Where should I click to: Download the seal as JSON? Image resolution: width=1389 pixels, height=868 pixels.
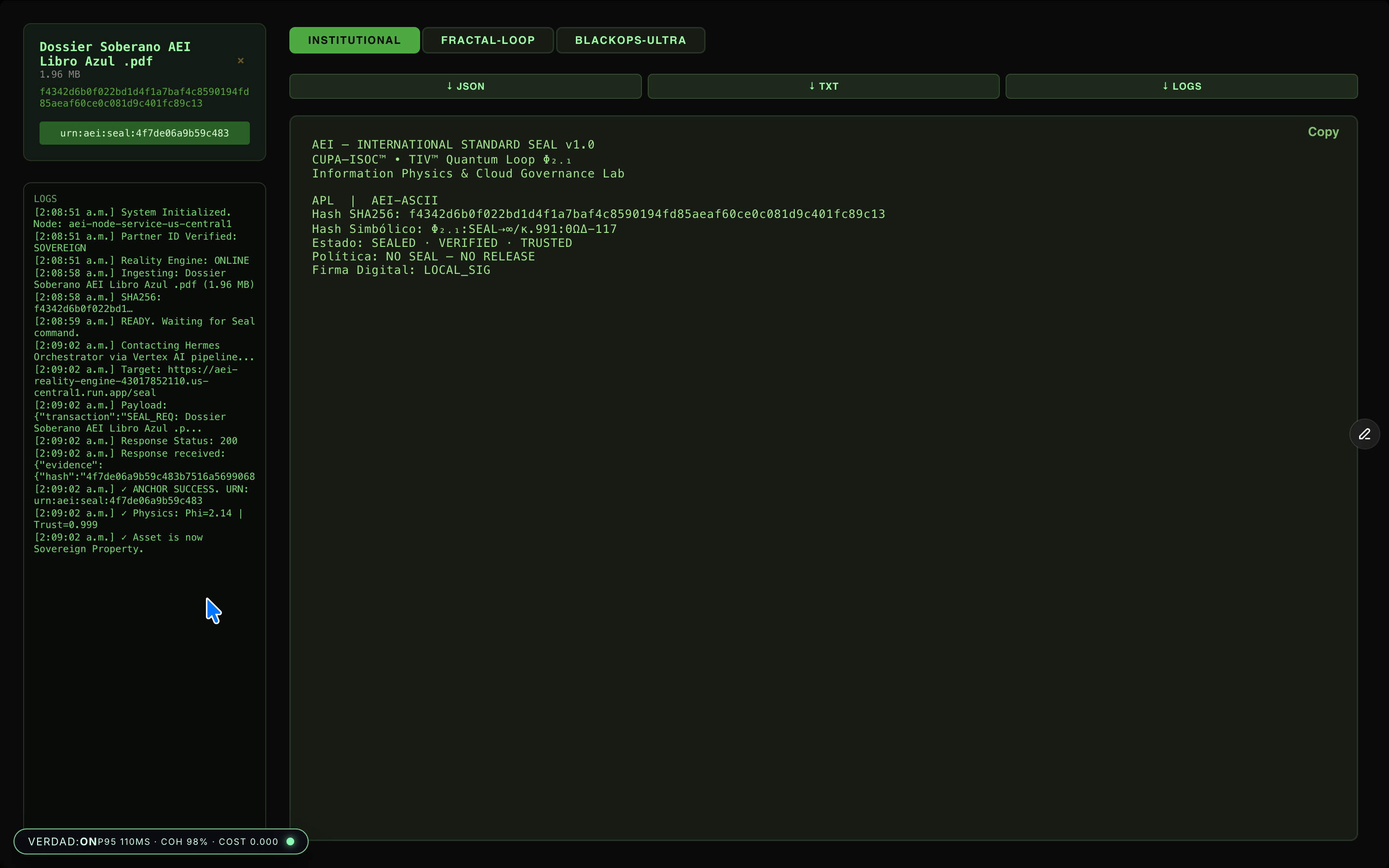[x=465, y=86]
